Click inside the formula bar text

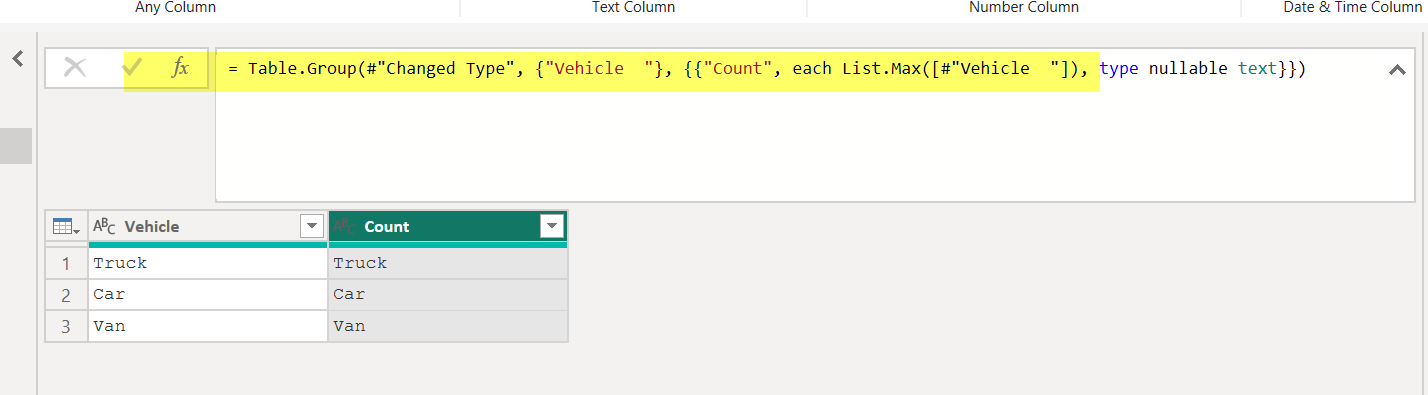pos(767,69)
